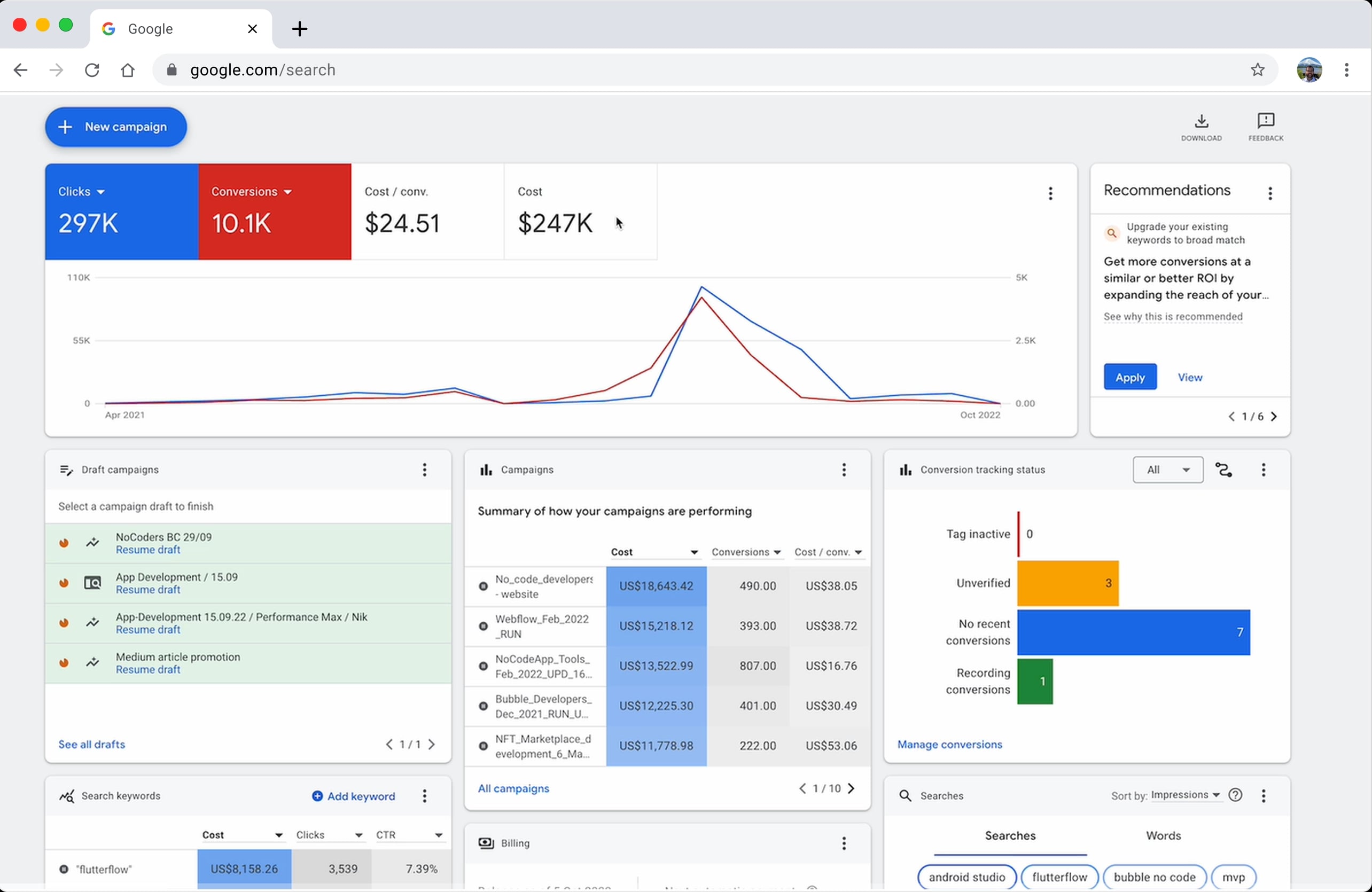1372x892 pixels.
Task: Go to previous recommendation arrow
Action: [1231, 417]
